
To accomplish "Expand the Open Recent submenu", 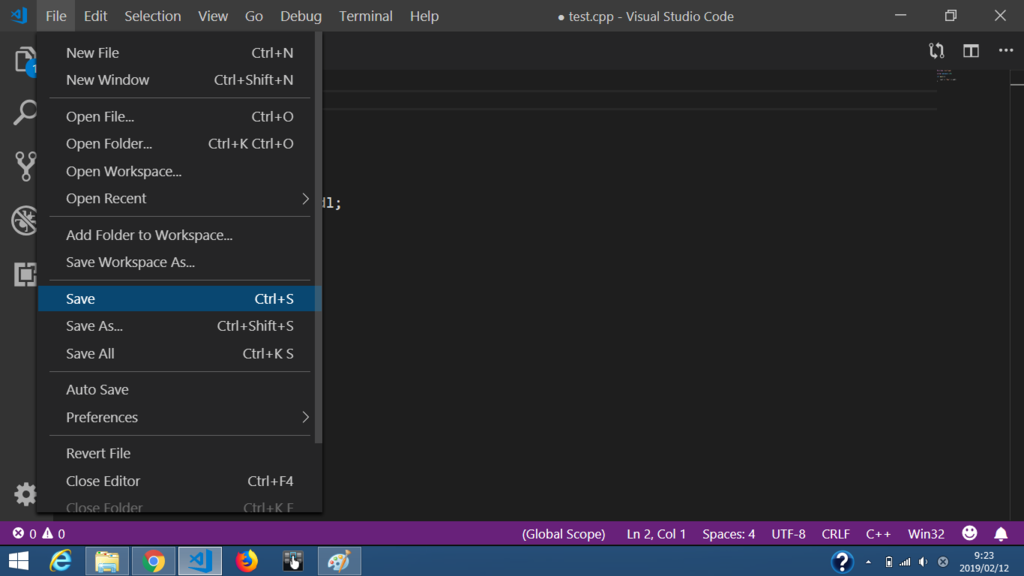I will click(x=180, y=199).
